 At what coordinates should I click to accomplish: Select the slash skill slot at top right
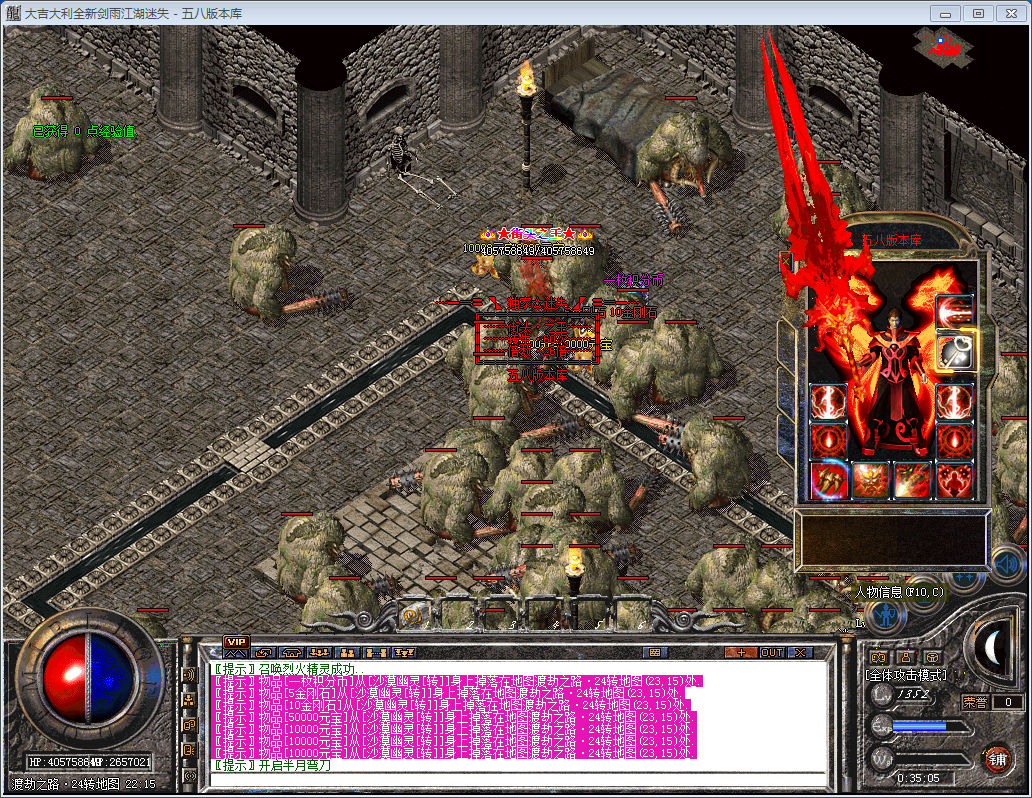955,311
